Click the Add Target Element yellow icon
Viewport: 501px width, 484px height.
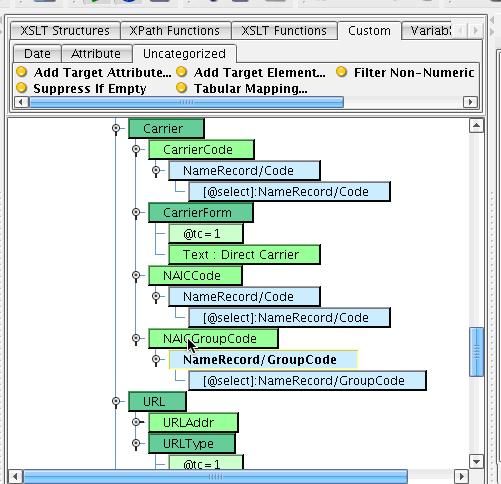coord(182,72)
